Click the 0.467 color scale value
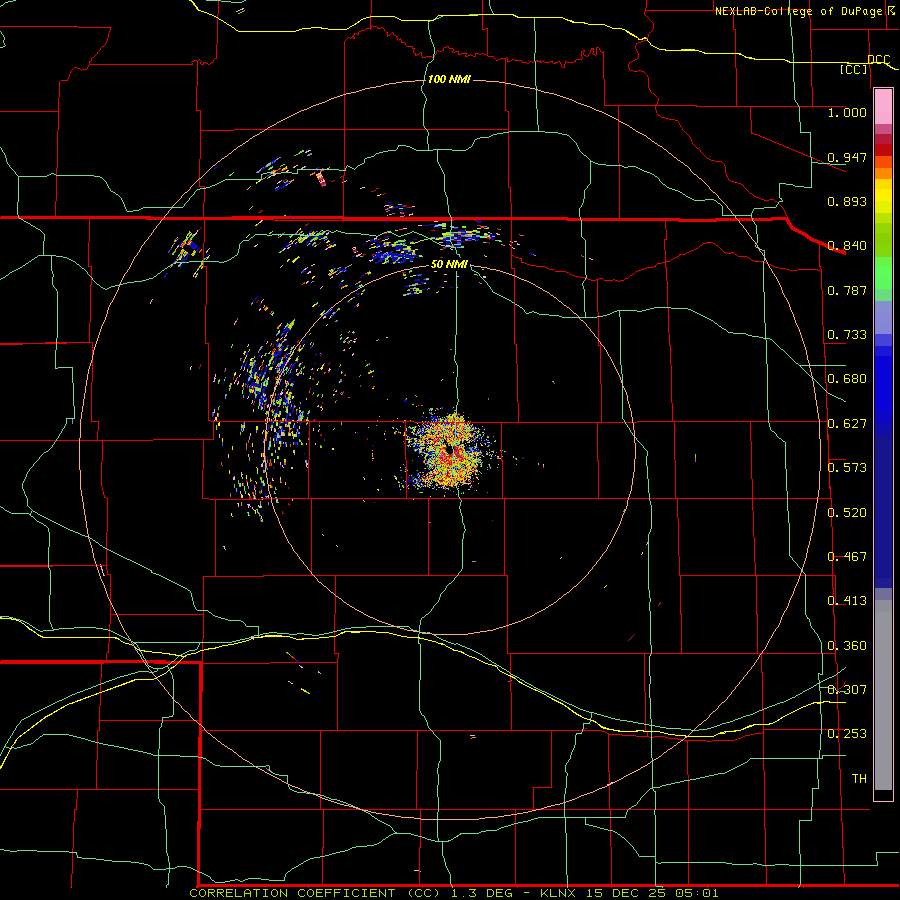Image resolution: width=900 pixels, height=900 pixels. (x=847, y=557)
